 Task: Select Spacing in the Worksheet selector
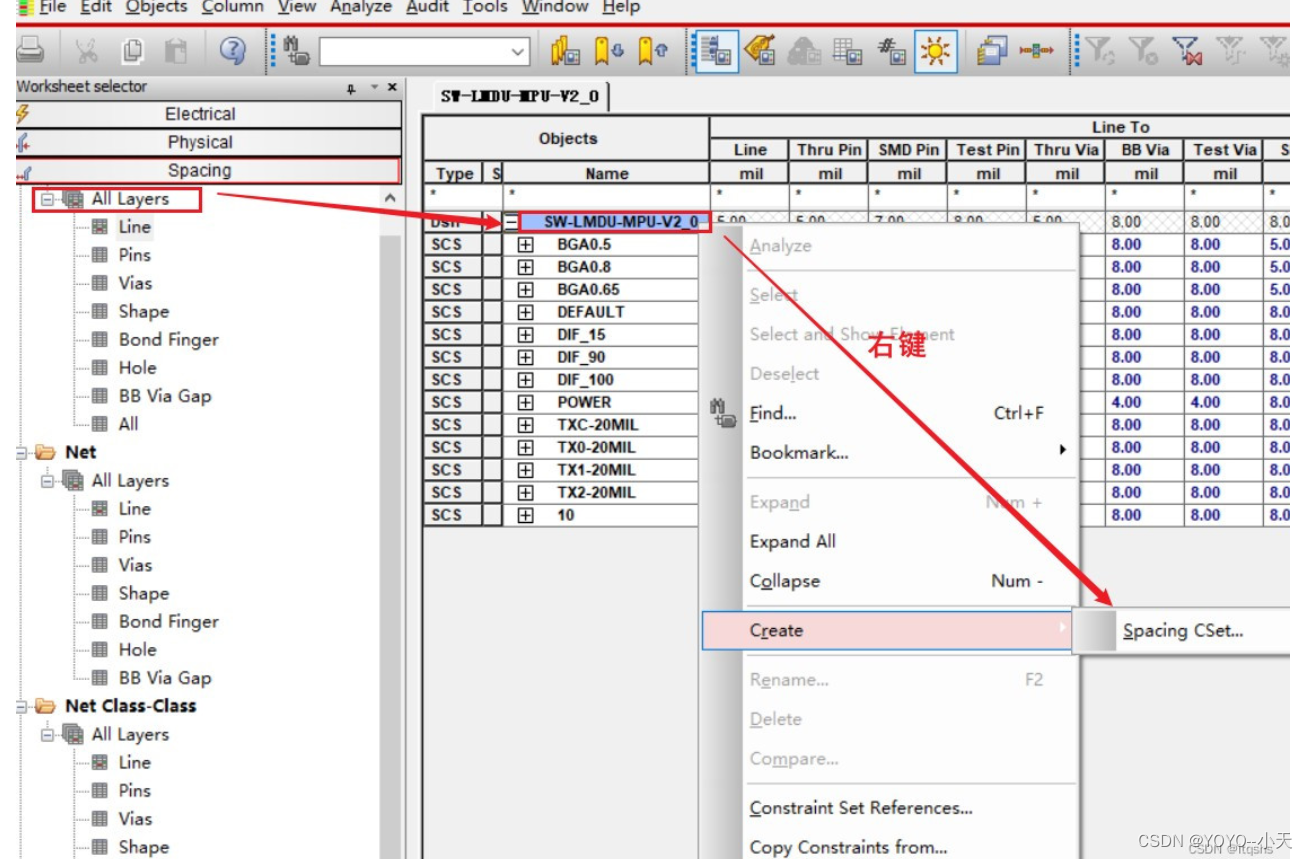click(200, 170)
